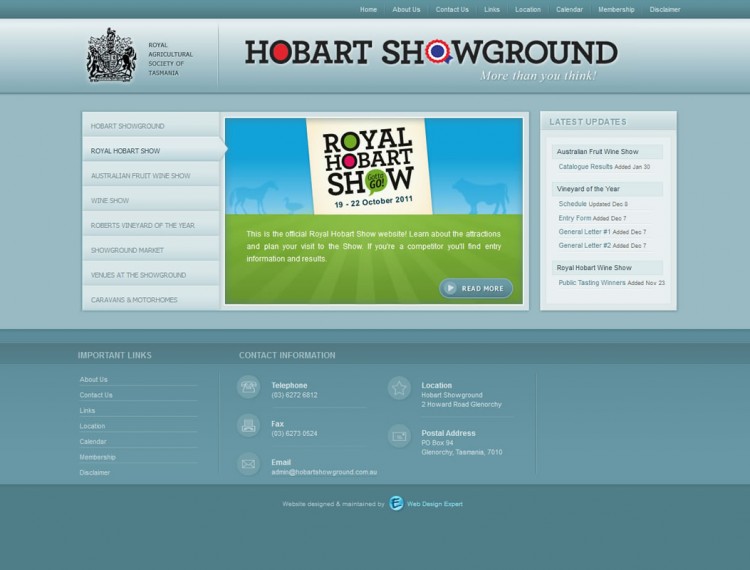Open Links in the top navigation
This screenshot has width=750, height=570.
[x=492, y=10]
